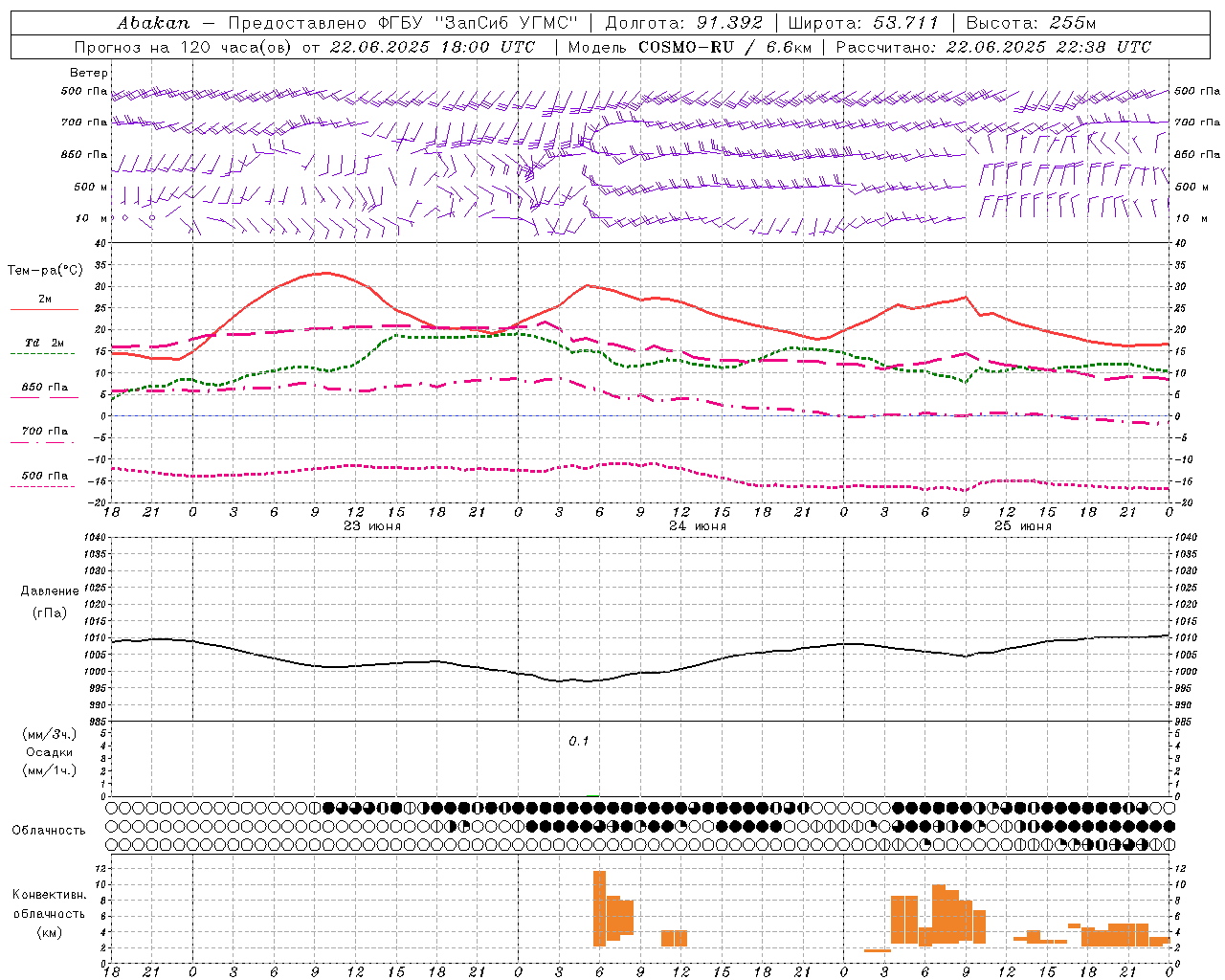Select the "Долгота: 91.392" header value
Screen dimensions: 1225x980
point(684,22)
